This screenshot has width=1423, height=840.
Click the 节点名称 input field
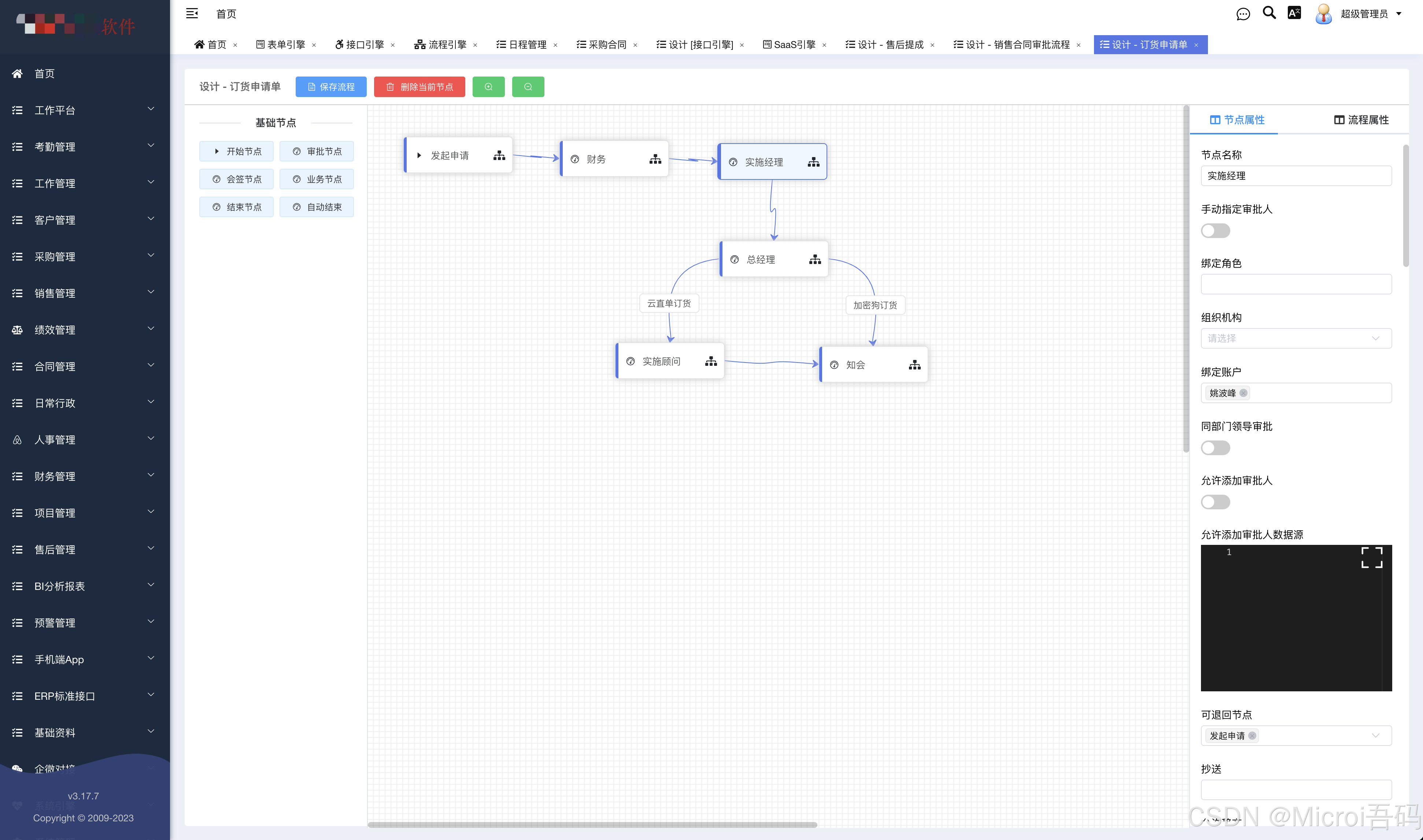[1296, 175]
